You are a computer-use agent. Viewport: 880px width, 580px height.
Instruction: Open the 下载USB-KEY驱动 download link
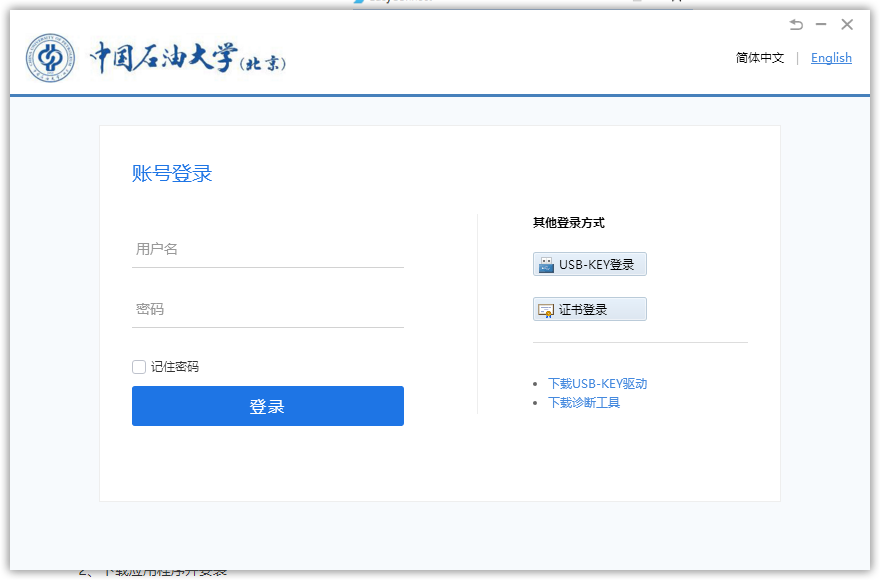point(597,383)
